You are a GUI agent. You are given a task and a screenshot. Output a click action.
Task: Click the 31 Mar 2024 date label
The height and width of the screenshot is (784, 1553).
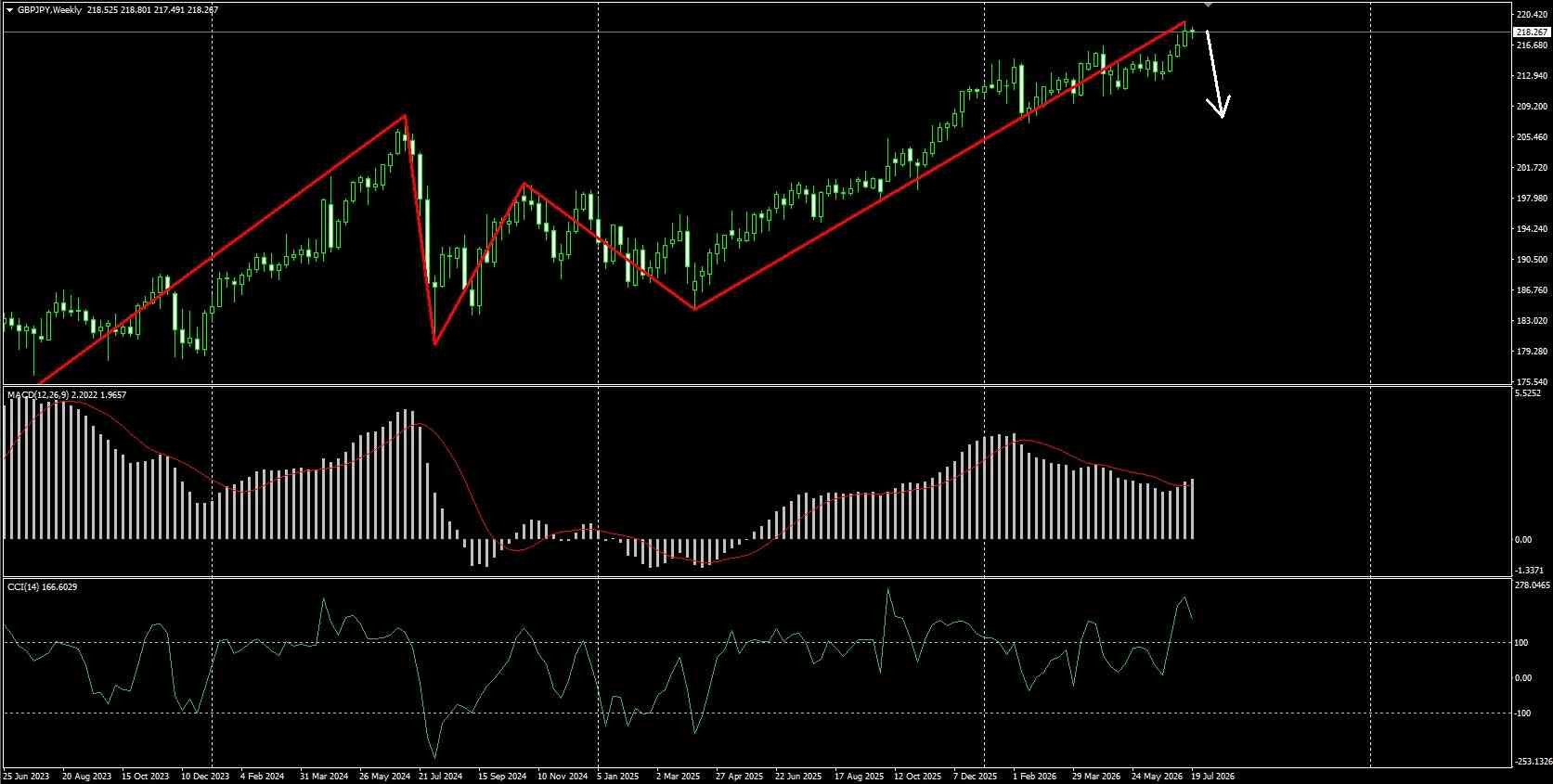point(324,776)
